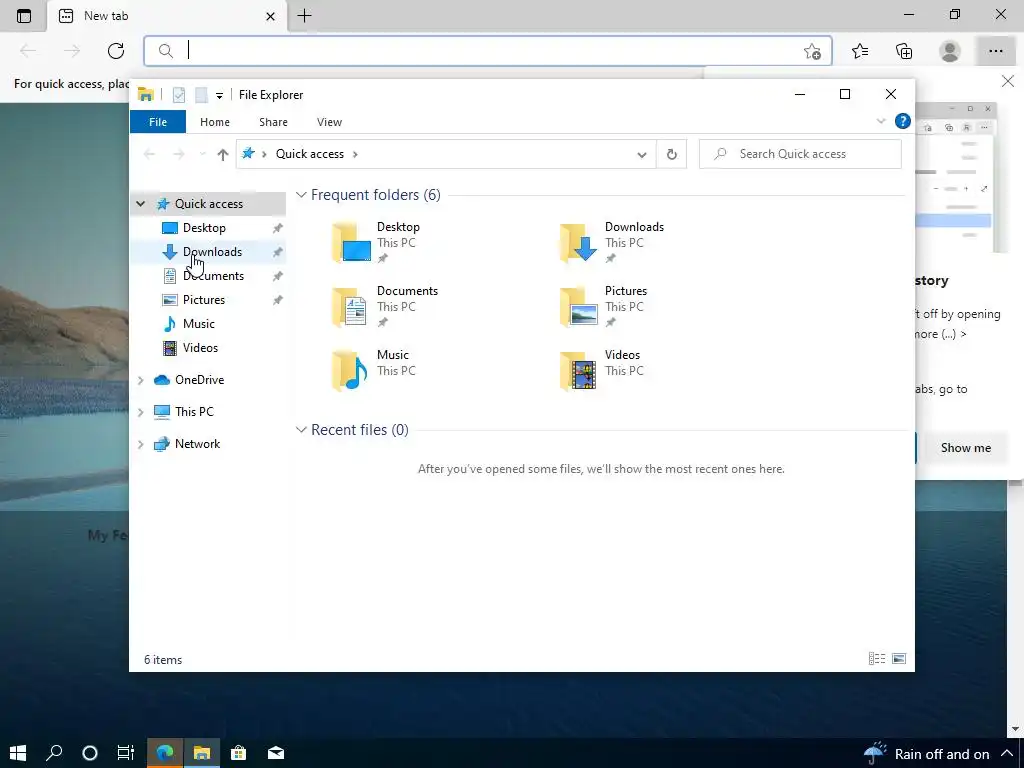Viewport: 1024px width, 768px height.
Task: Click the Show me button
Action: click(966, 448)
